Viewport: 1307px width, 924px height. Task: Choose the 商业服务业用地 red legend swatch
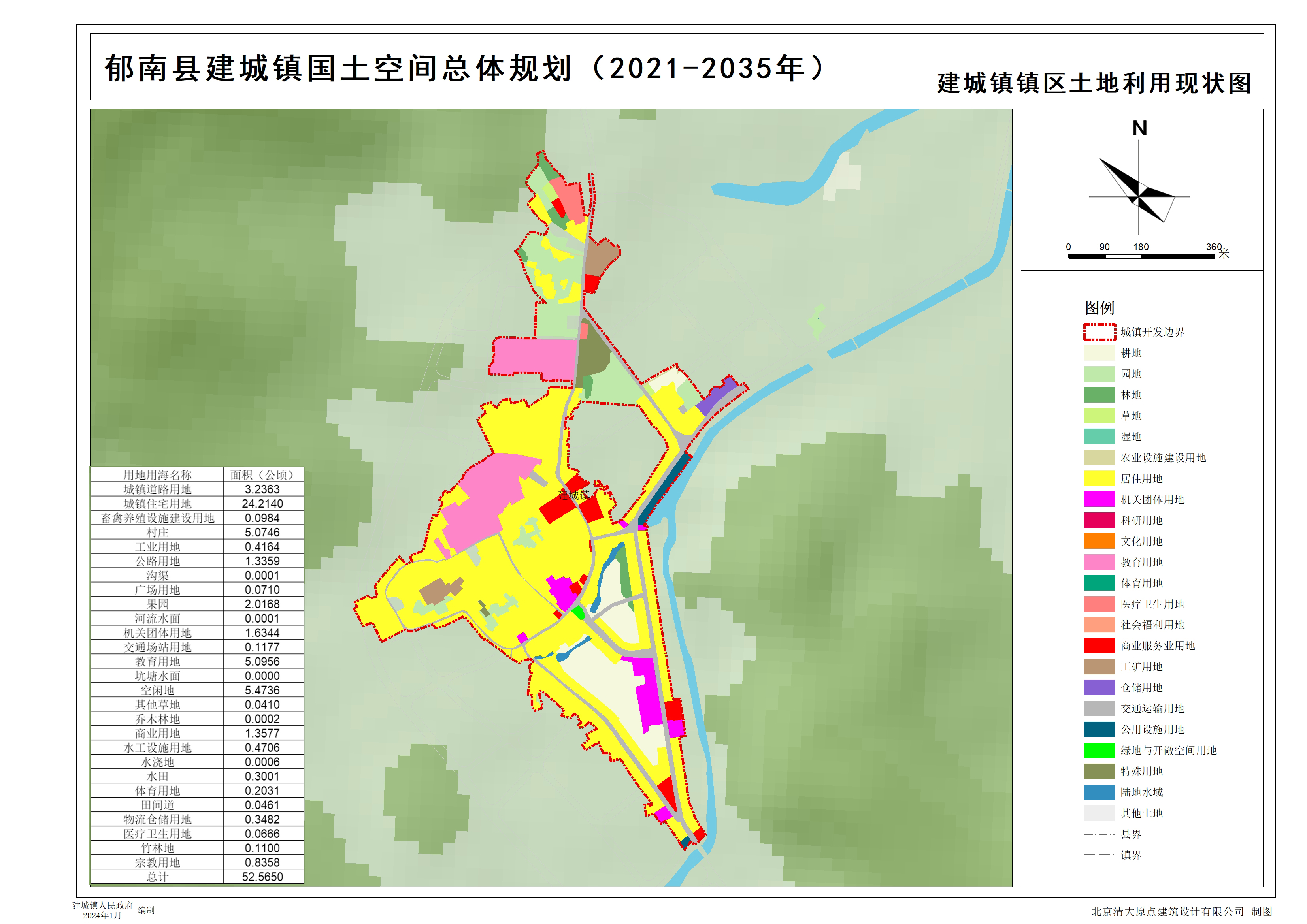(x=1099, y=646)
